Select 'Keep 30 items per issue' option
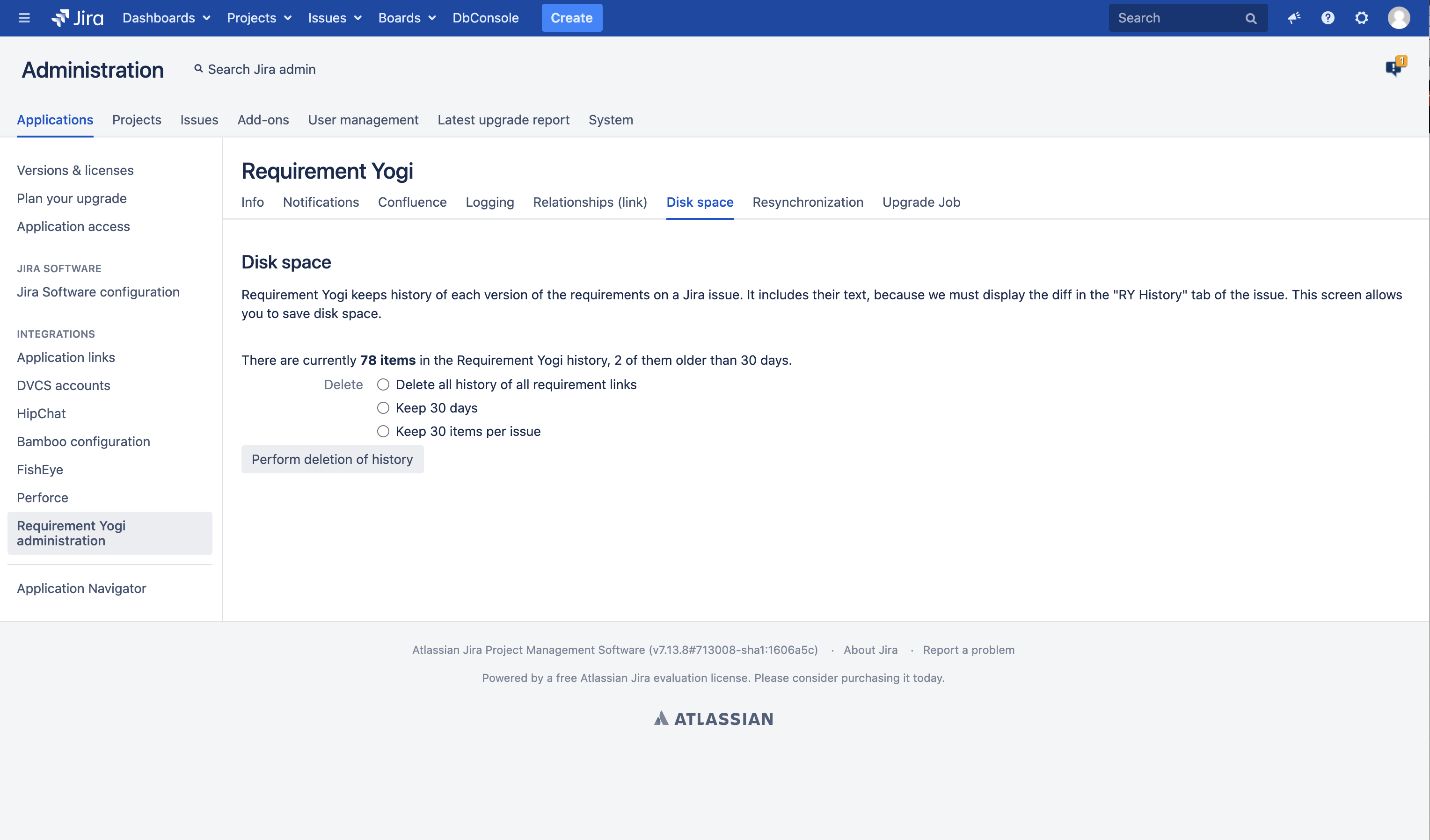This screenshot has width=1430, height=840. click(x=383, y=432)
